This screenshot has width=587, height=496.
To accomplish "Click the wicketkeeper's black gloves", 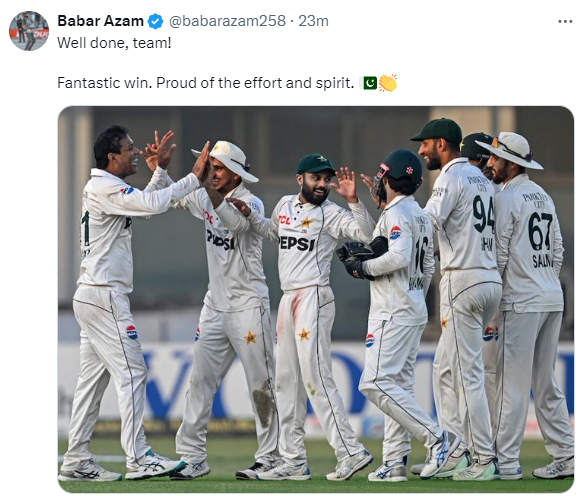I will [360, 259].
